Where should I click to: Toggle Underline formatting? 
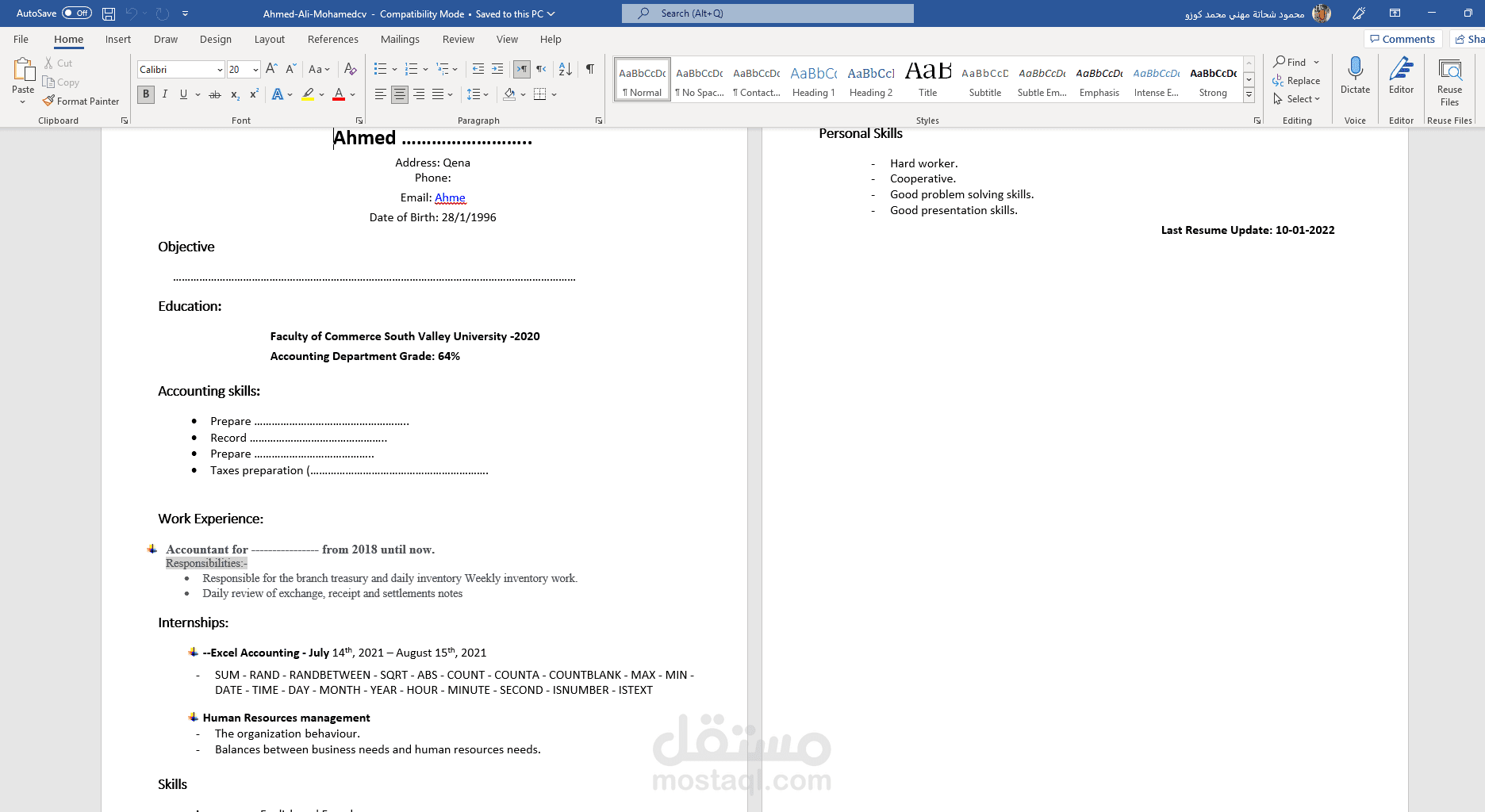(183, 94)
